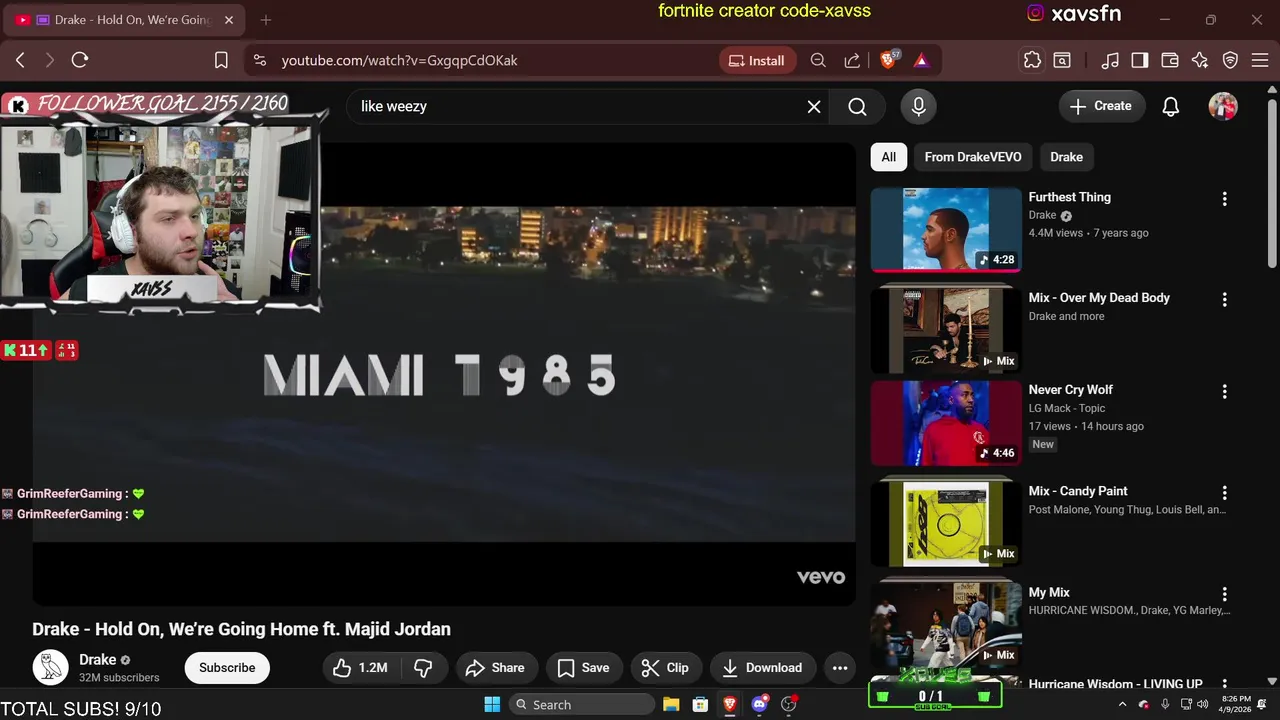
Task: Install the YouTube app via Install button
Action: pos(757,60)
